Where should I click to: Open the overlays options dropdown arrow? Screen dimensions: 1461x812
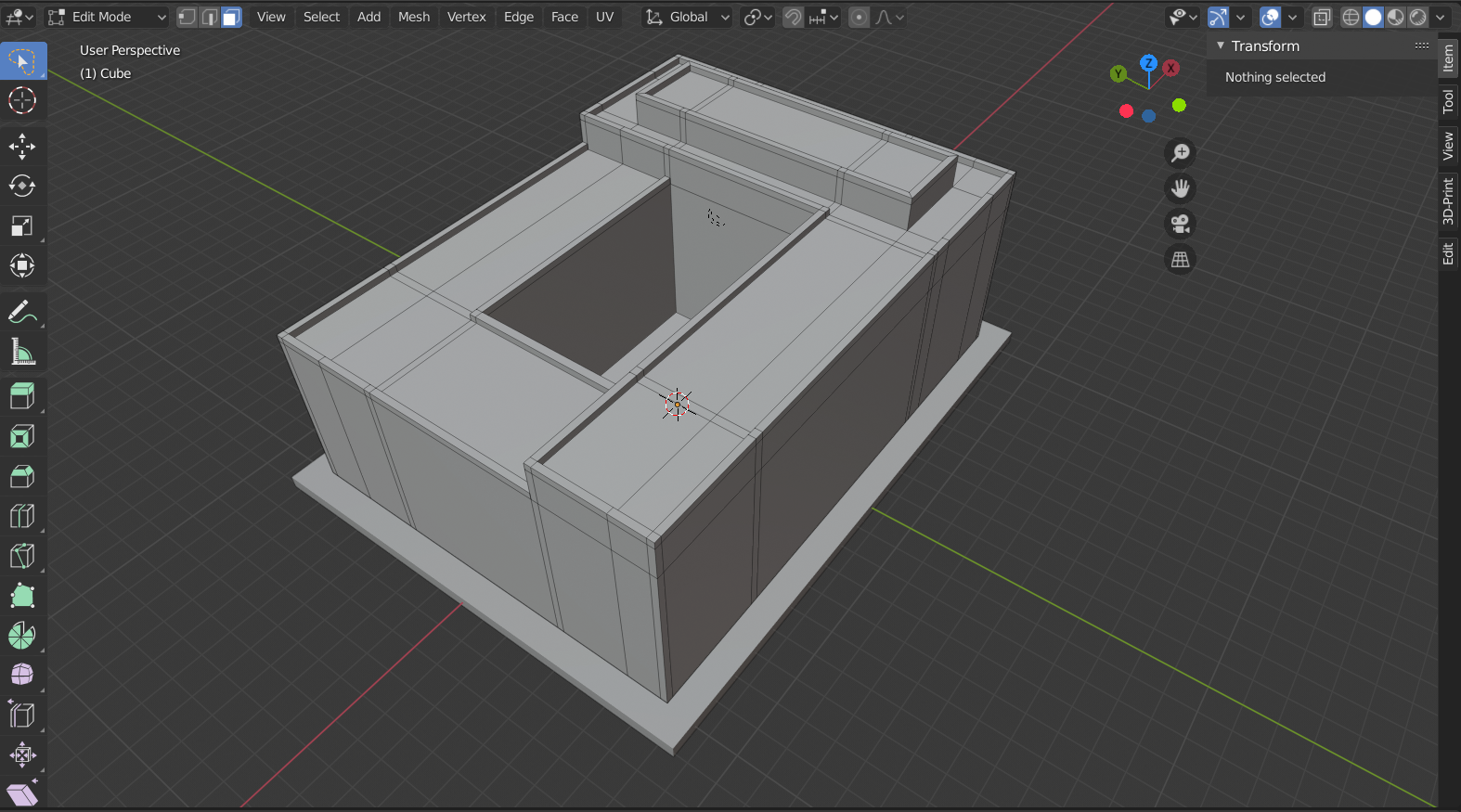coord(1292,17)
